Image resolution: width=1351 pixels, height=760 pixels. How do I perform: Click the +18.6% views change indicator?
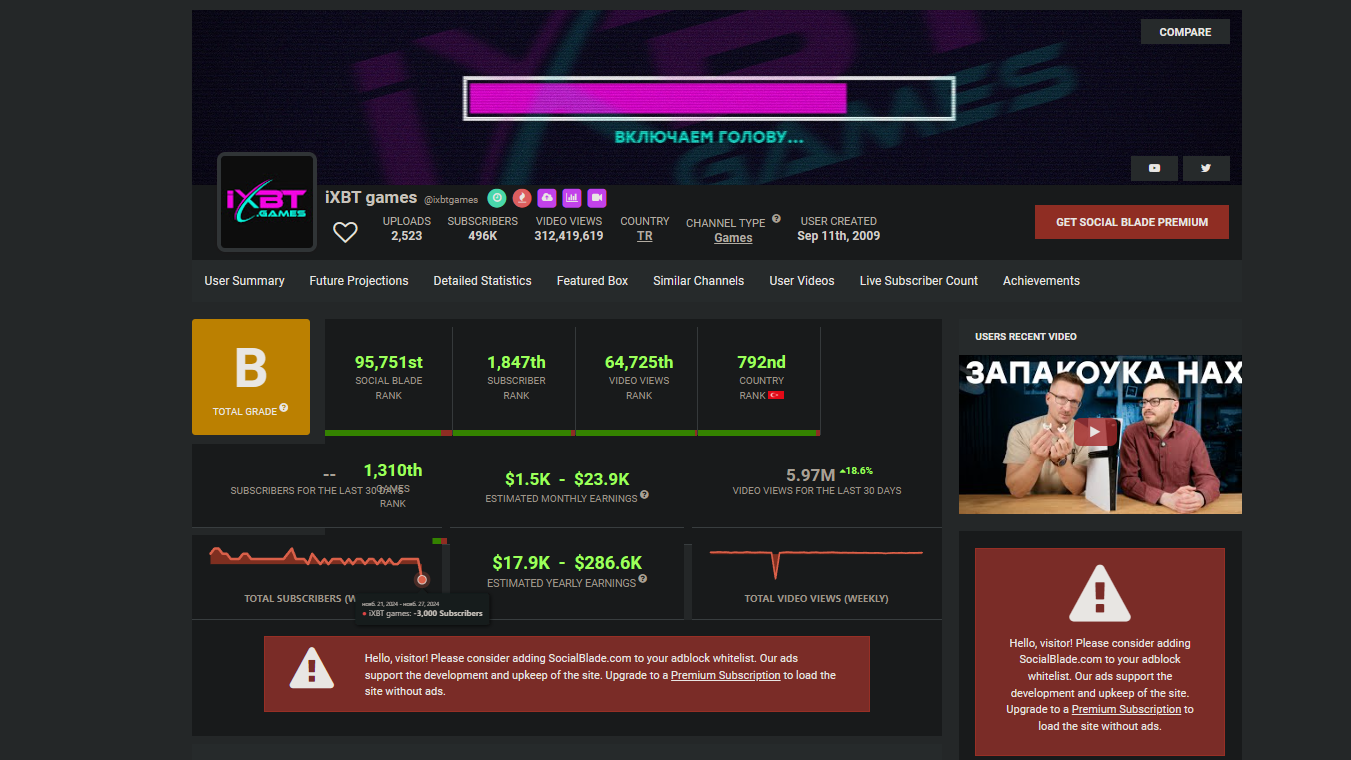856,470
